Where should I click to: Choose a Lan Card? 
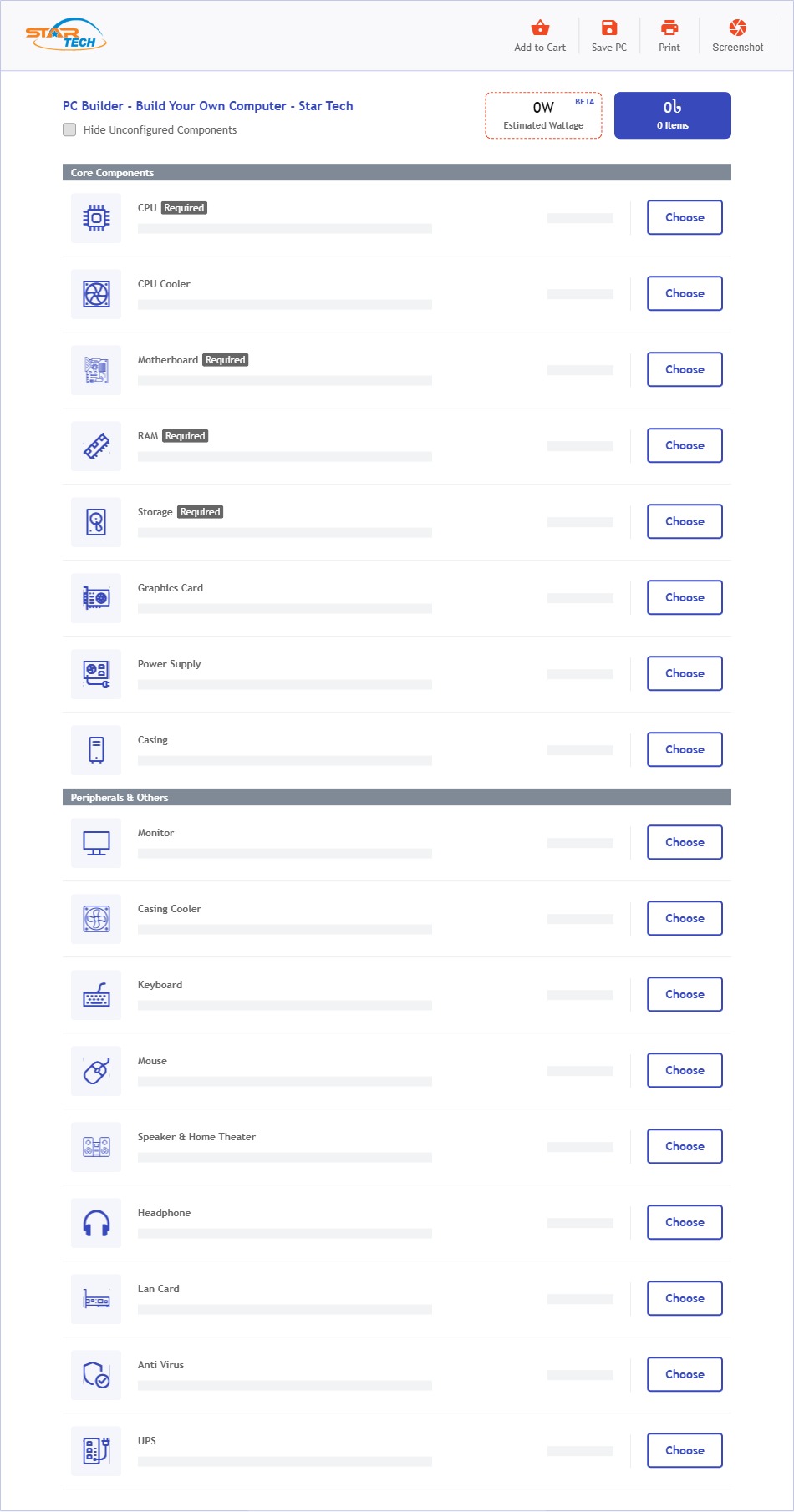click(685, 1298)
